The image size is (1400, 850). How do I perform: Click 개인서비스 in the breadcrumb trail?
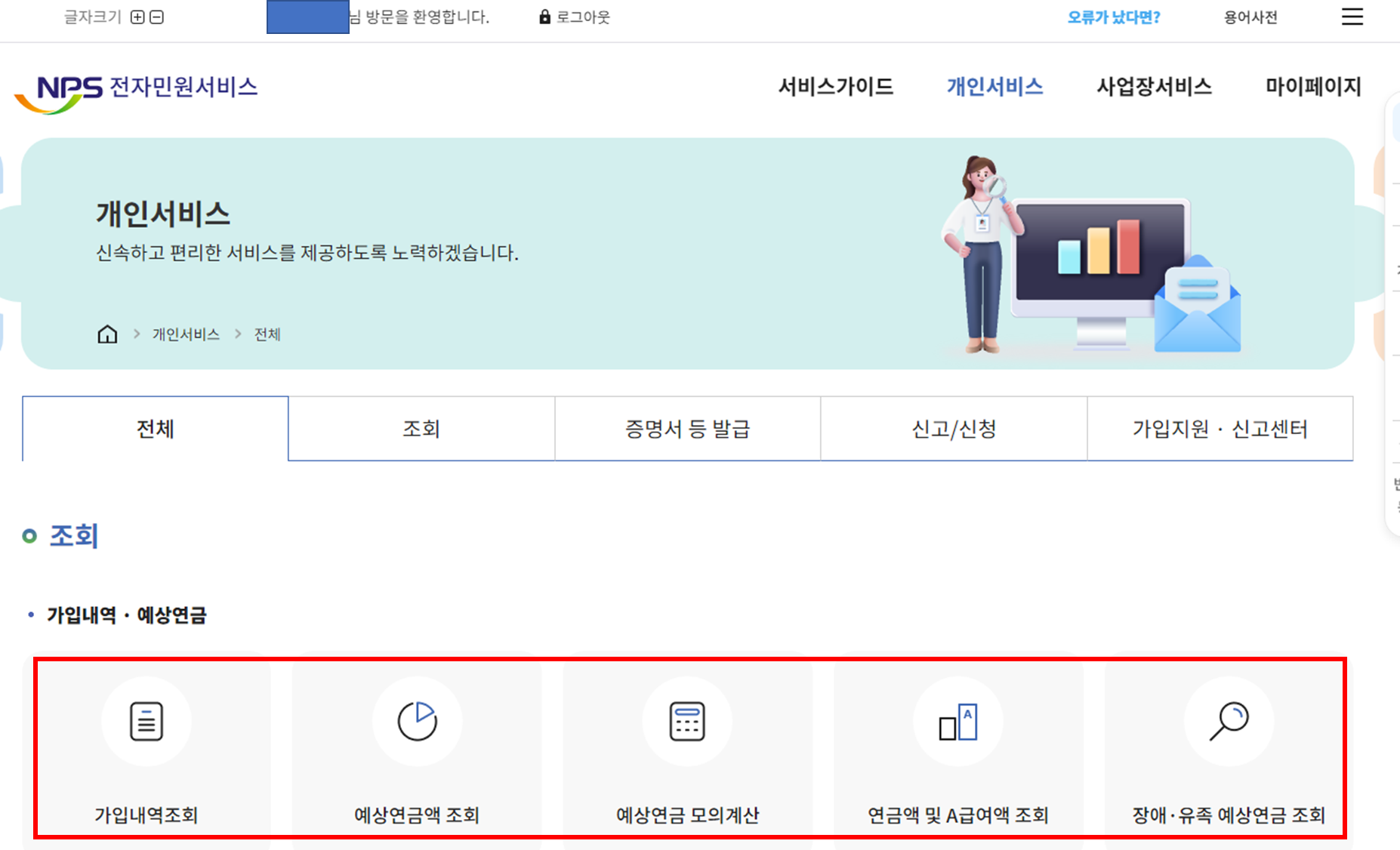(186, 334)
